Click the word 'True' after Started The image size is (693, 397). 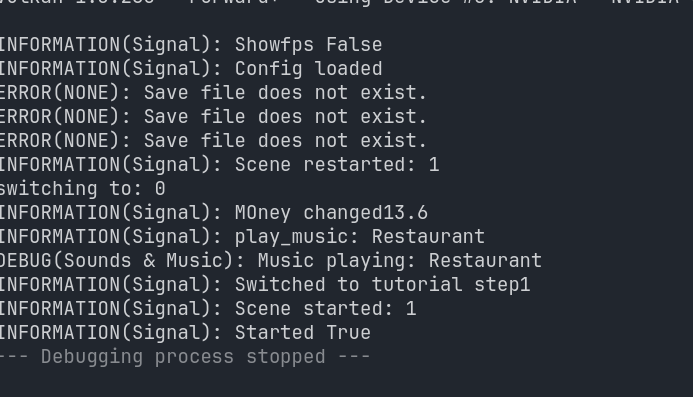tap(348, 332)
